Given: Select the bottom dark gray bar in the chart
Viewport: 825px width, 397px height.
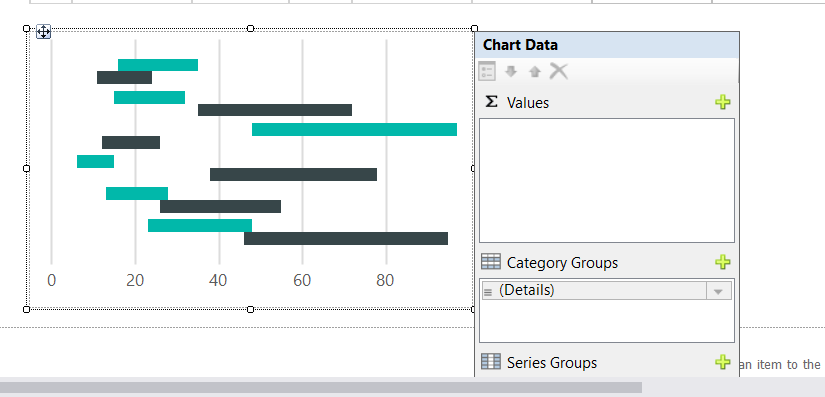Looking at the screenshot, I should click(x=346, y=238).
